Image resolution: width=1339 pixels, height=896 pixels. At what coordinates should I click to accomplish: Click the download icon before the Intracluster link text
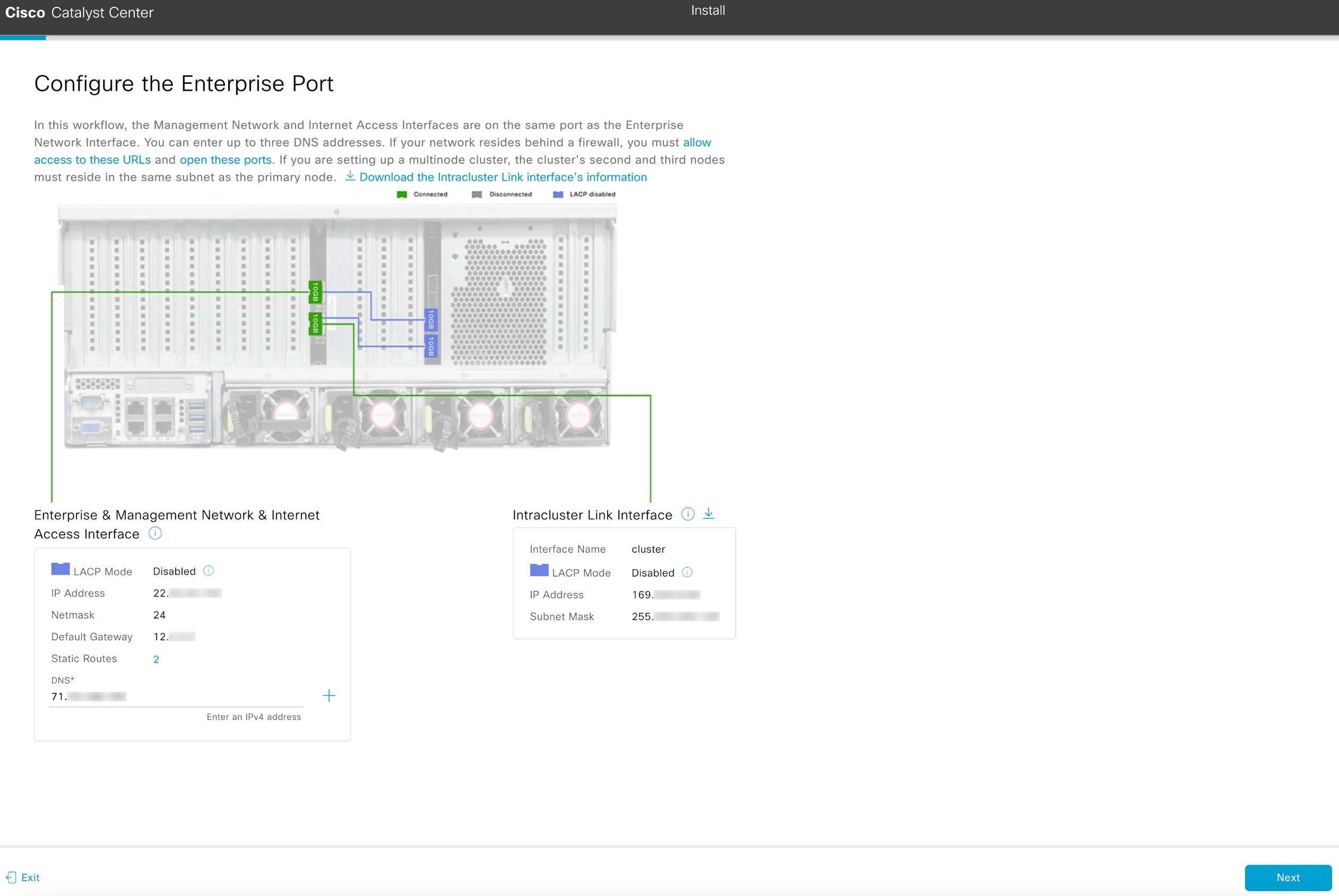click(350, 177)
